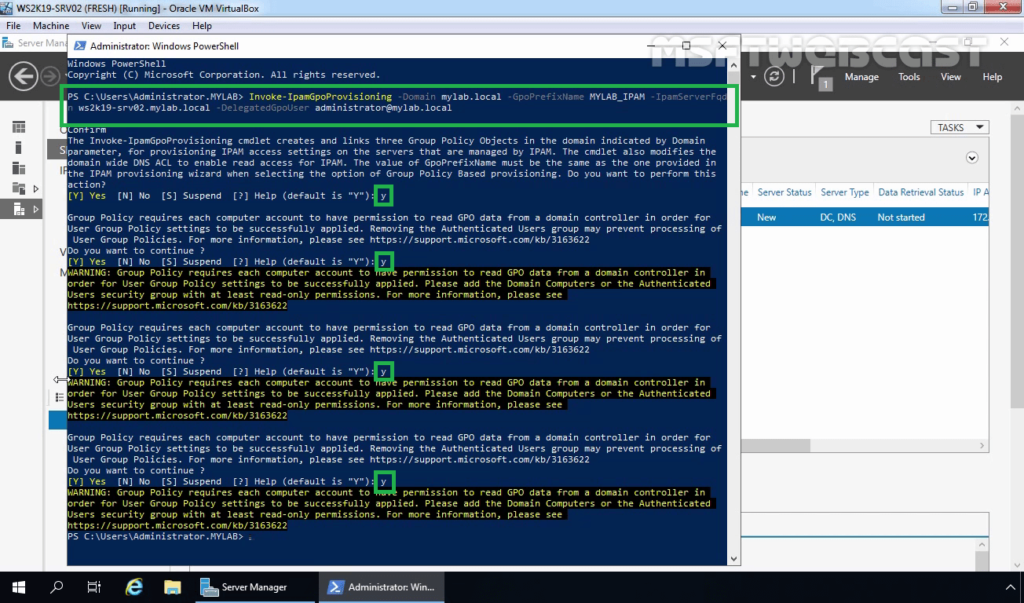Open Server Manager Manage menu
The height and width of the screenshot is (603, 1024).
pos(861,76)
